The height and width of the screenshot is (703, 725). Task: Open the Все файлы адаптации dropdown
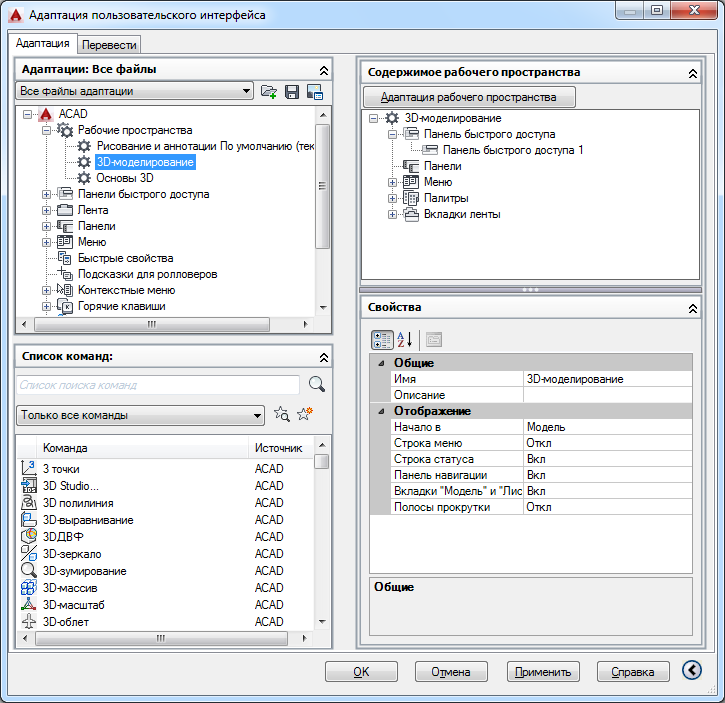click(135, 91)
